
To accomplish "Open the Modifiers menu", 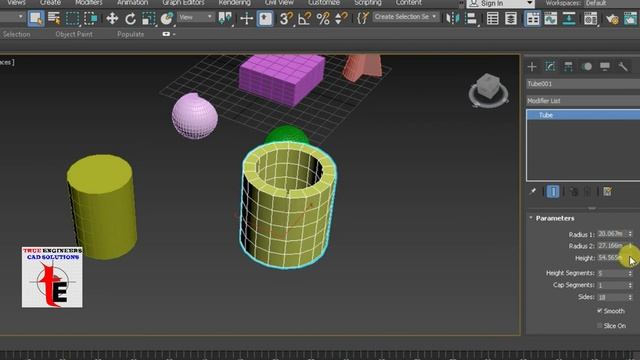I will point(89,3).
